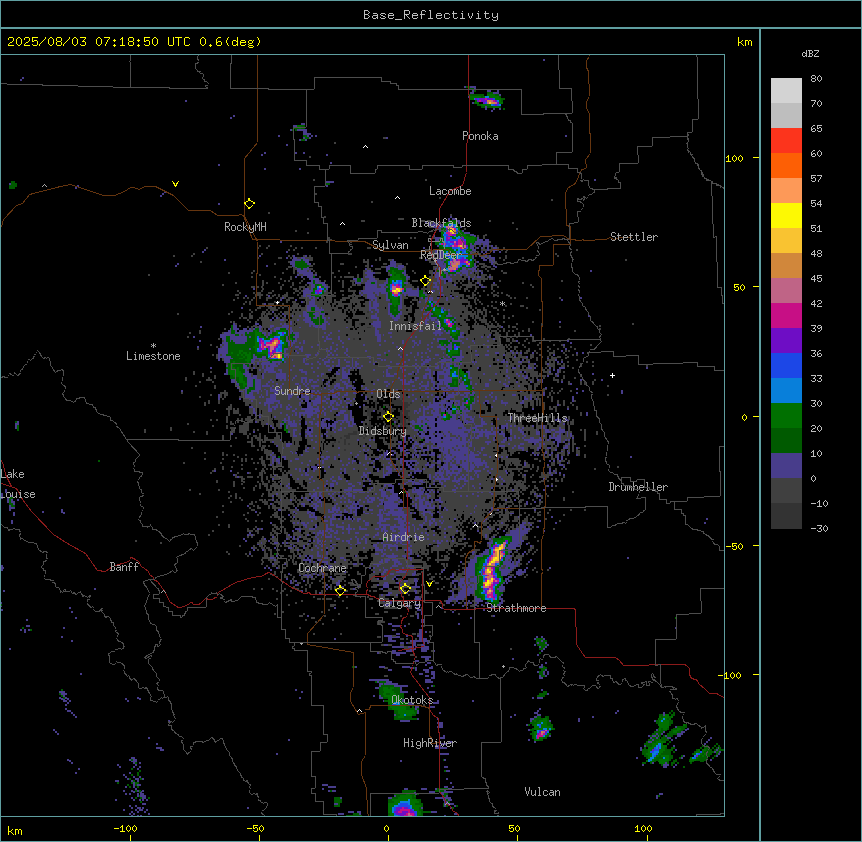Screen dimensions: 862x842
Task: Click the Lake Louise label
Action: [x=18, y=484]
